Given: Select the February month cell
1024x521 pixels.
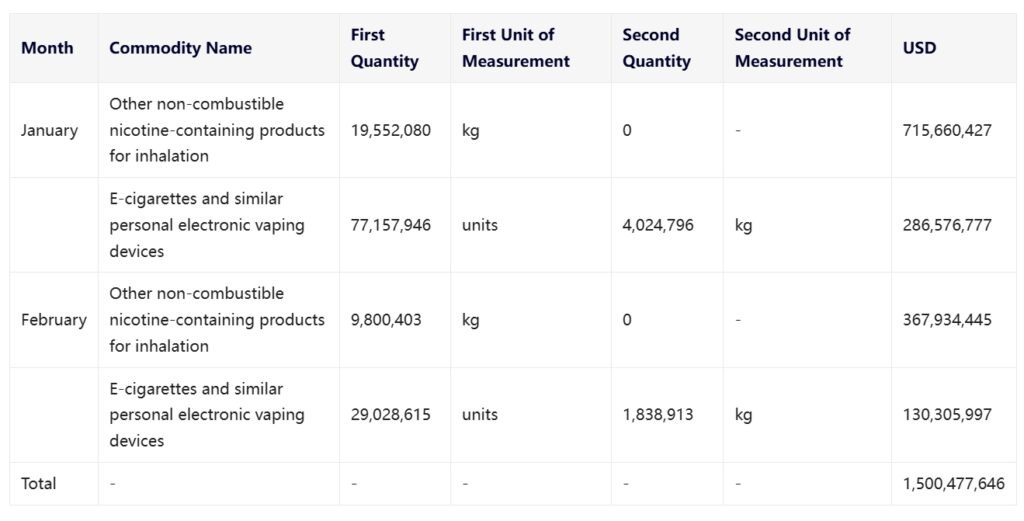Looking at the screenshot, I should point(53,320).
